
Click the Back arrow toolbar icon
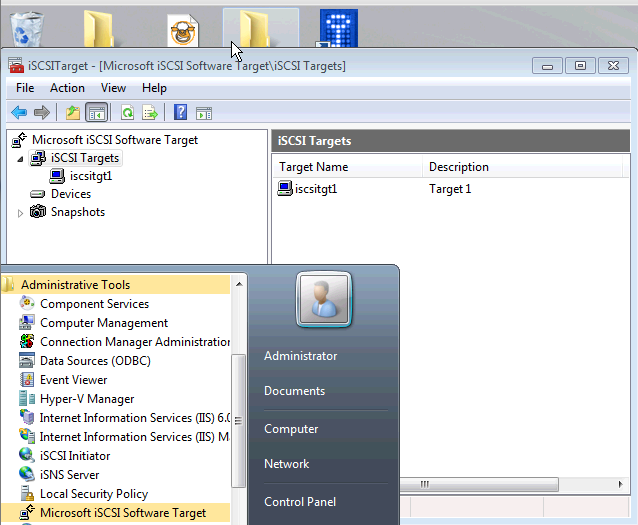coord(18,113)
